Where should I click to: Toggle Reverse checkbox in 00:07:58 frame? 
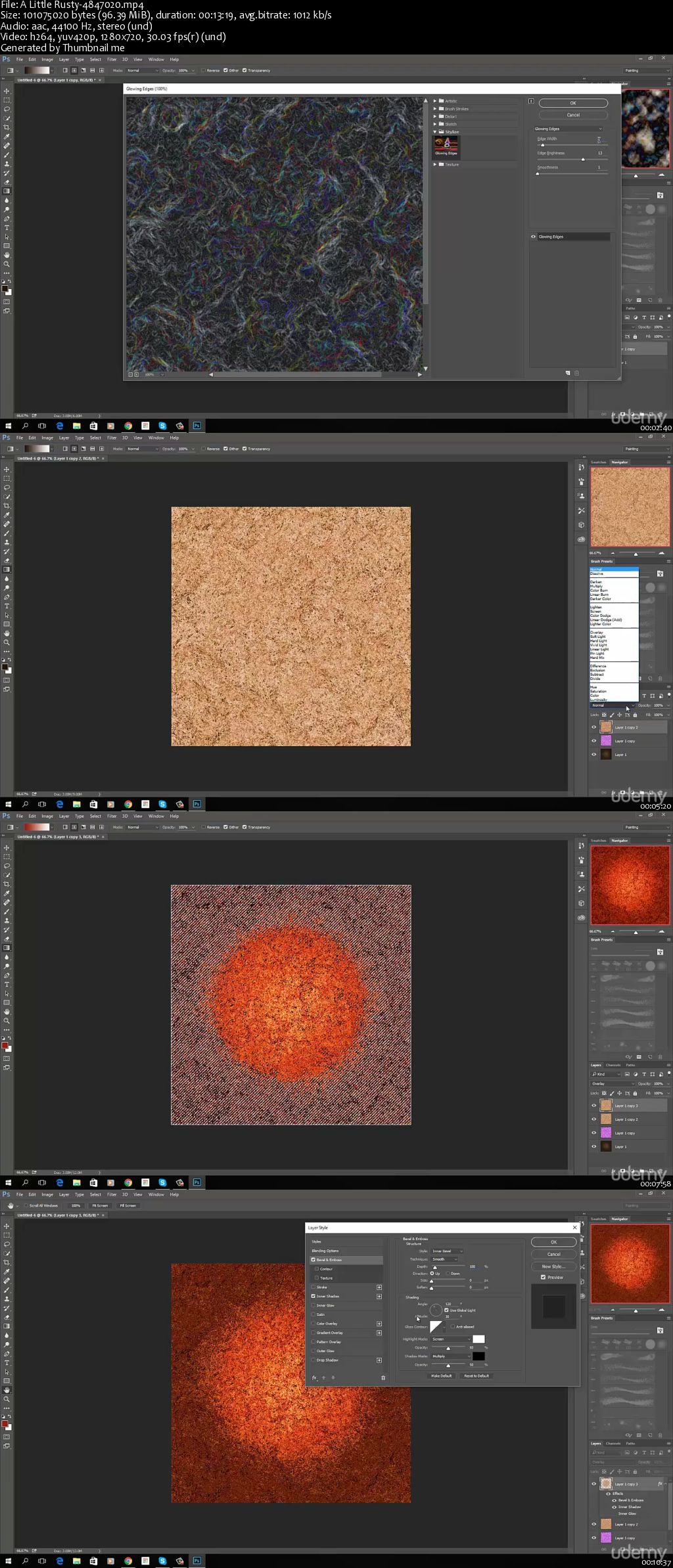[204, 827]
